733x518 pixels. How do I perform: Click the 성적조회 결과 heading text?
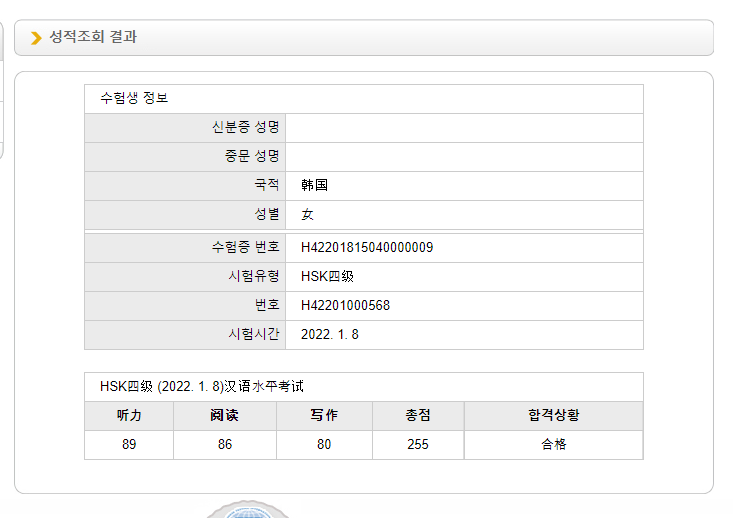[x=93, y=36]
